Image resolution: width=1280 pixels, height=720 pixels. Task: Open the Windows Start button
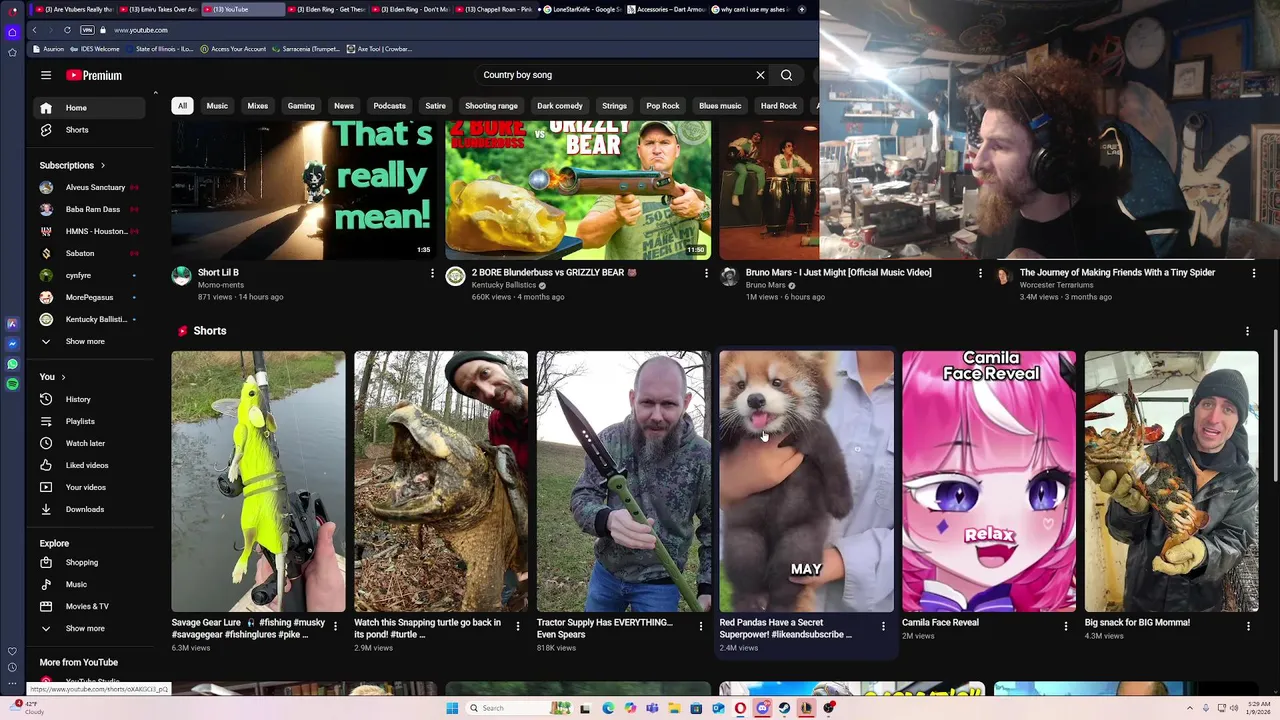pyautogui.click(x=452, y=708)
